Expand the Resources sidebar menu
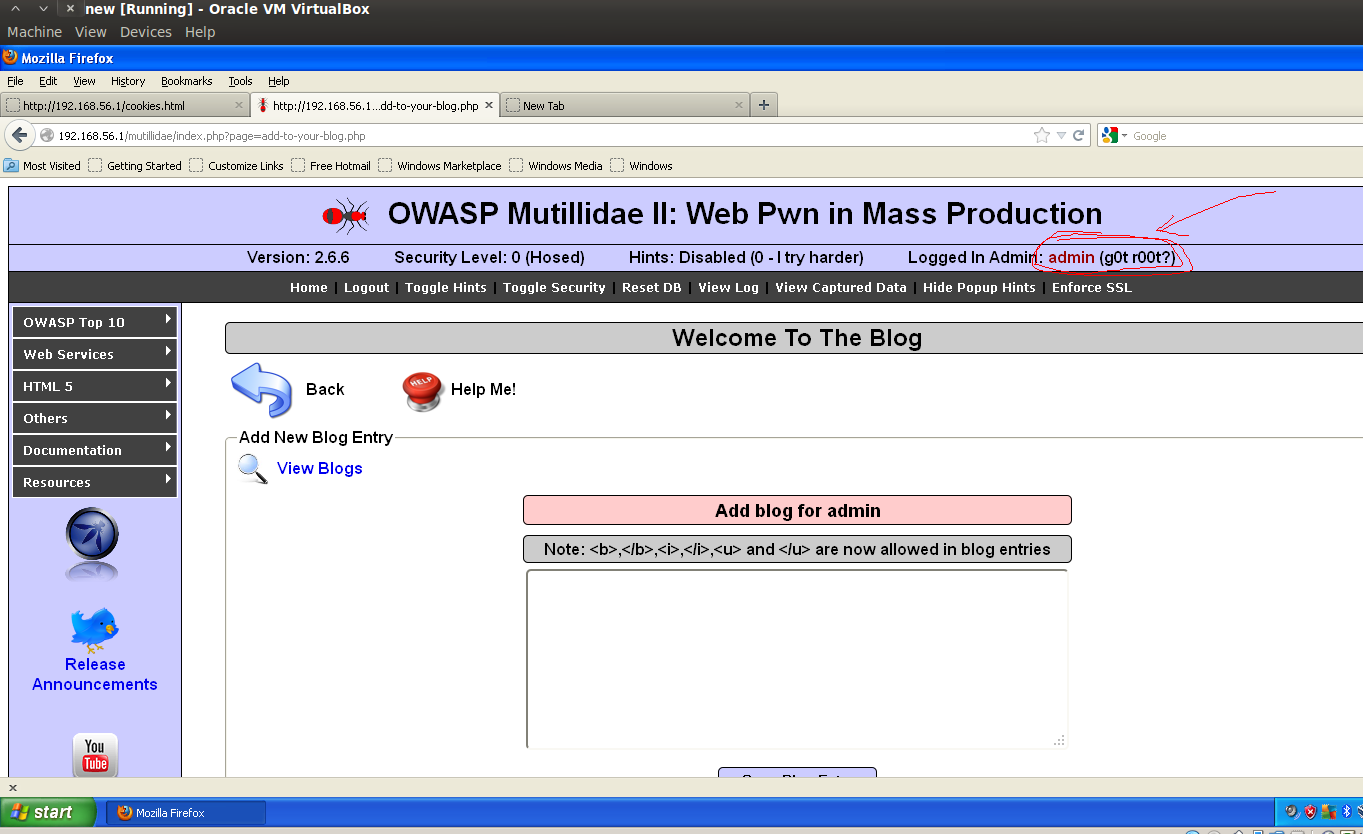Image resolution: width=1363 pixels, height=834 pixels. [x=94, y=482]
